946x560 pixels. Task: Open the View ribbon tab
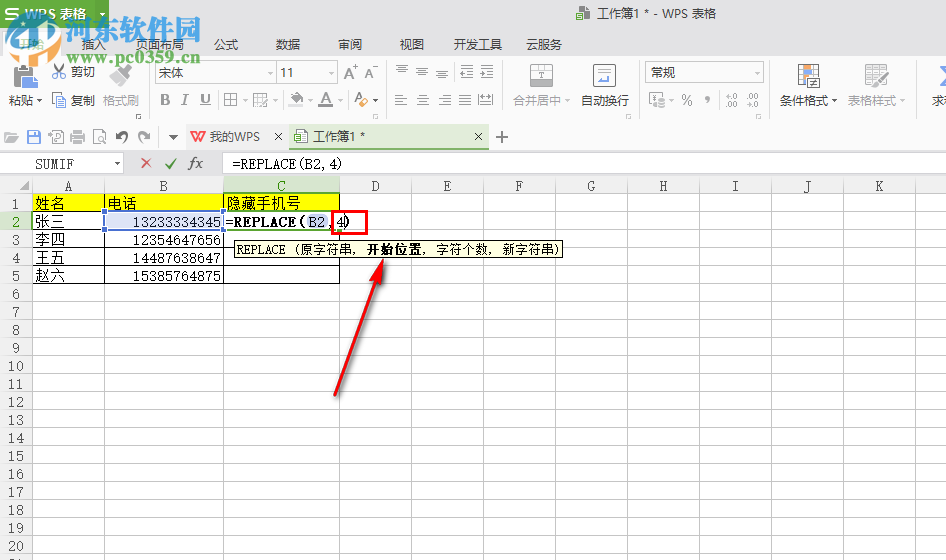click(x=411, y=45)
